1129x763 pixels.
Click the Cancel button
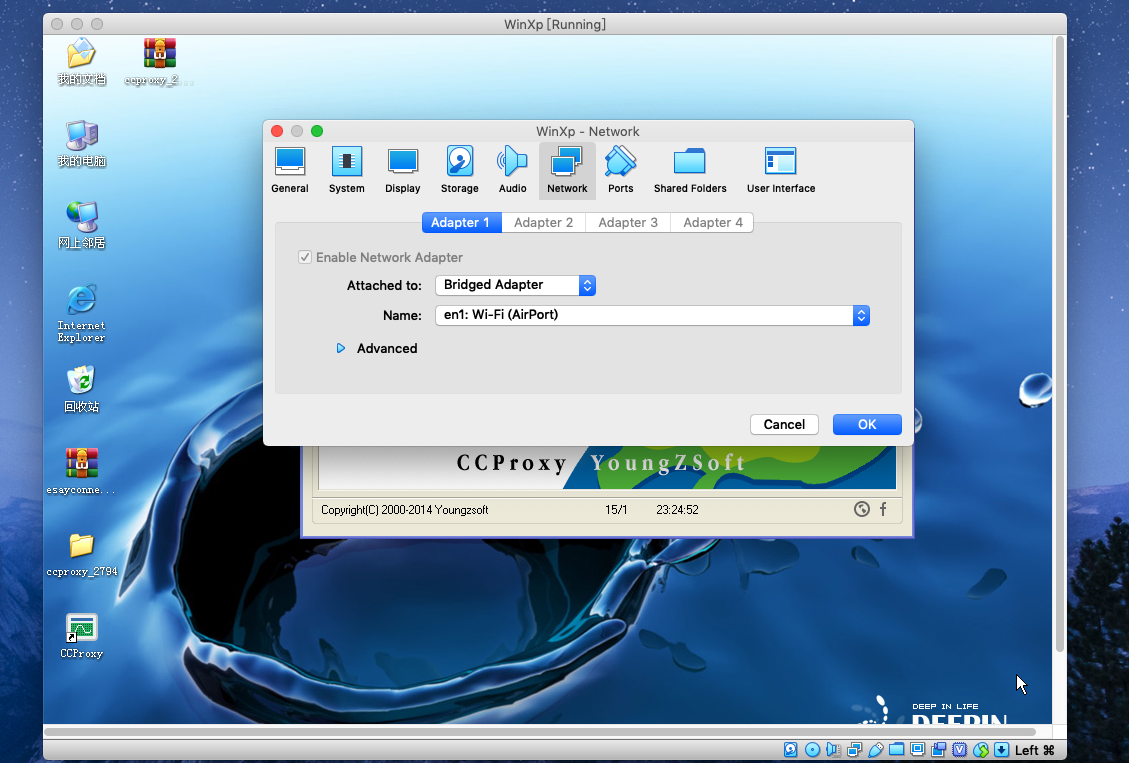coord(784,424)
